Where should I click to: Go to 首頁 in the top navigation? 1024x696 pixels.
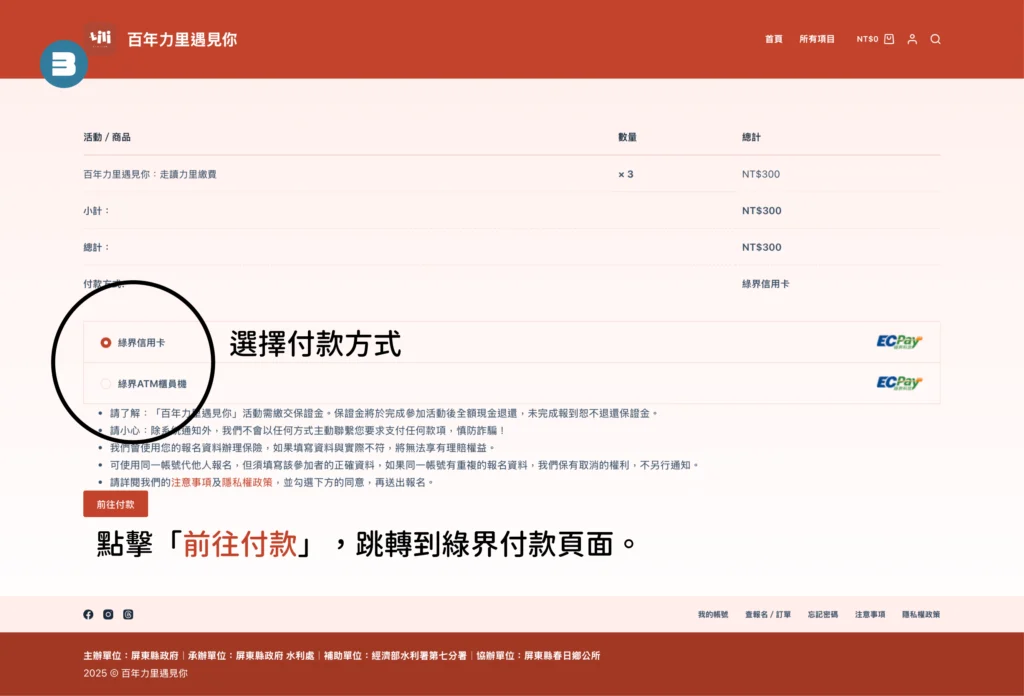(773, 39)
